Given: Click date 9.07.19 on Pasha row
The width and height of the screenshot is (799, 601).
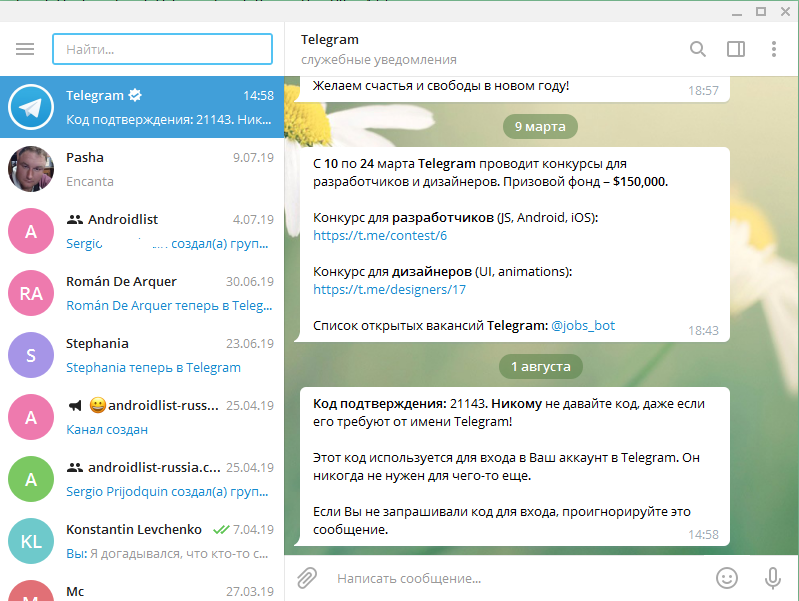Looking at the screenshot, I should pyautogui.click(x=253, y=158).
